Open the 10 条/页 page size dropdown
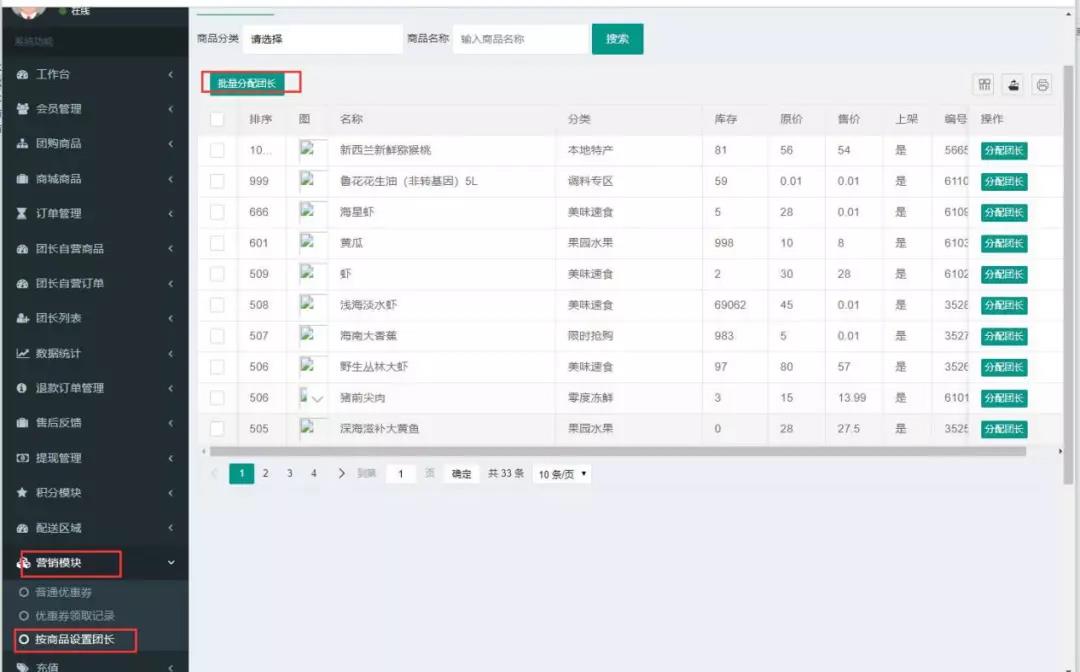Image resolution: width=1080 pixels, height=672 pixels. pyautogui.click(x=562, y=474)
